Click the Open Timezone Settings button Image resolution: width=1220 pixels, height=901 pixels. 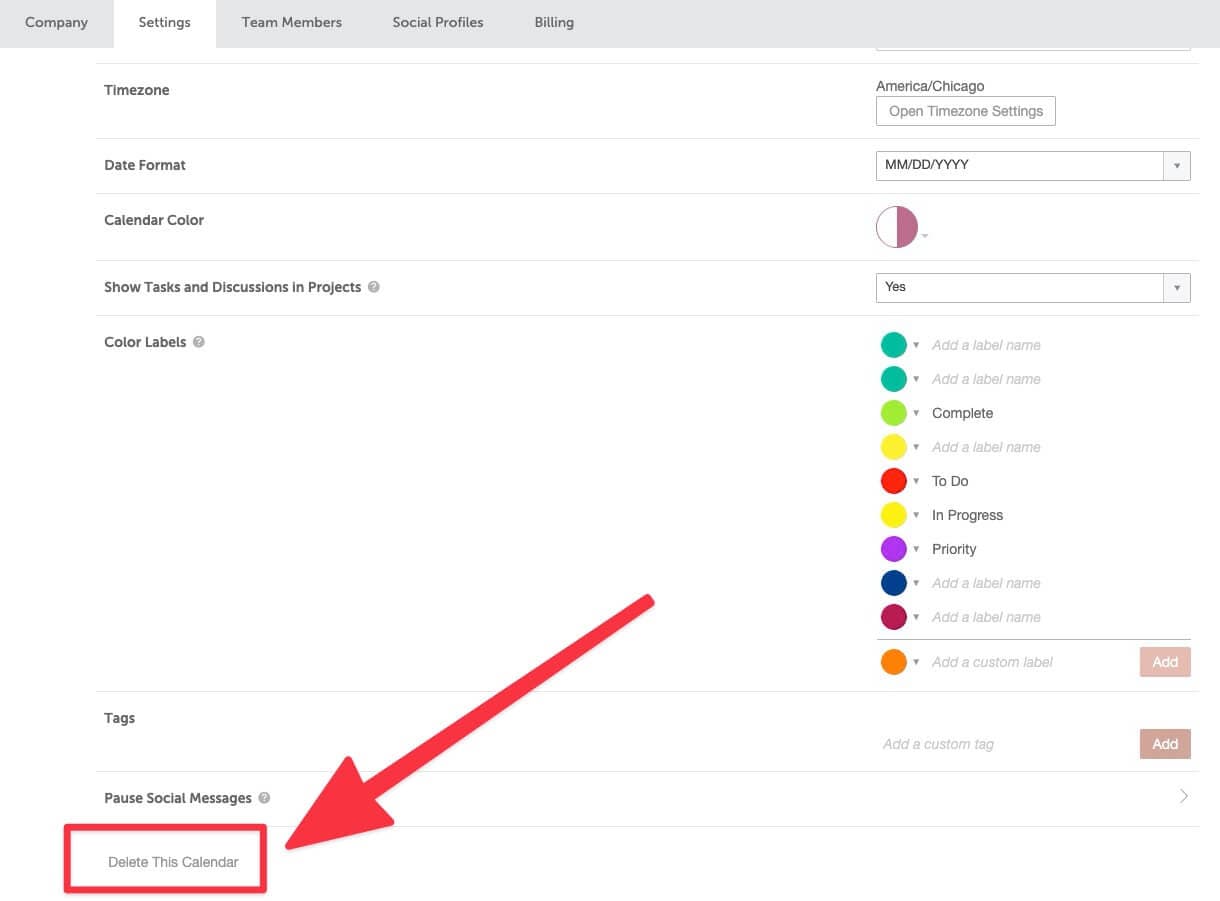click(965, 111)
